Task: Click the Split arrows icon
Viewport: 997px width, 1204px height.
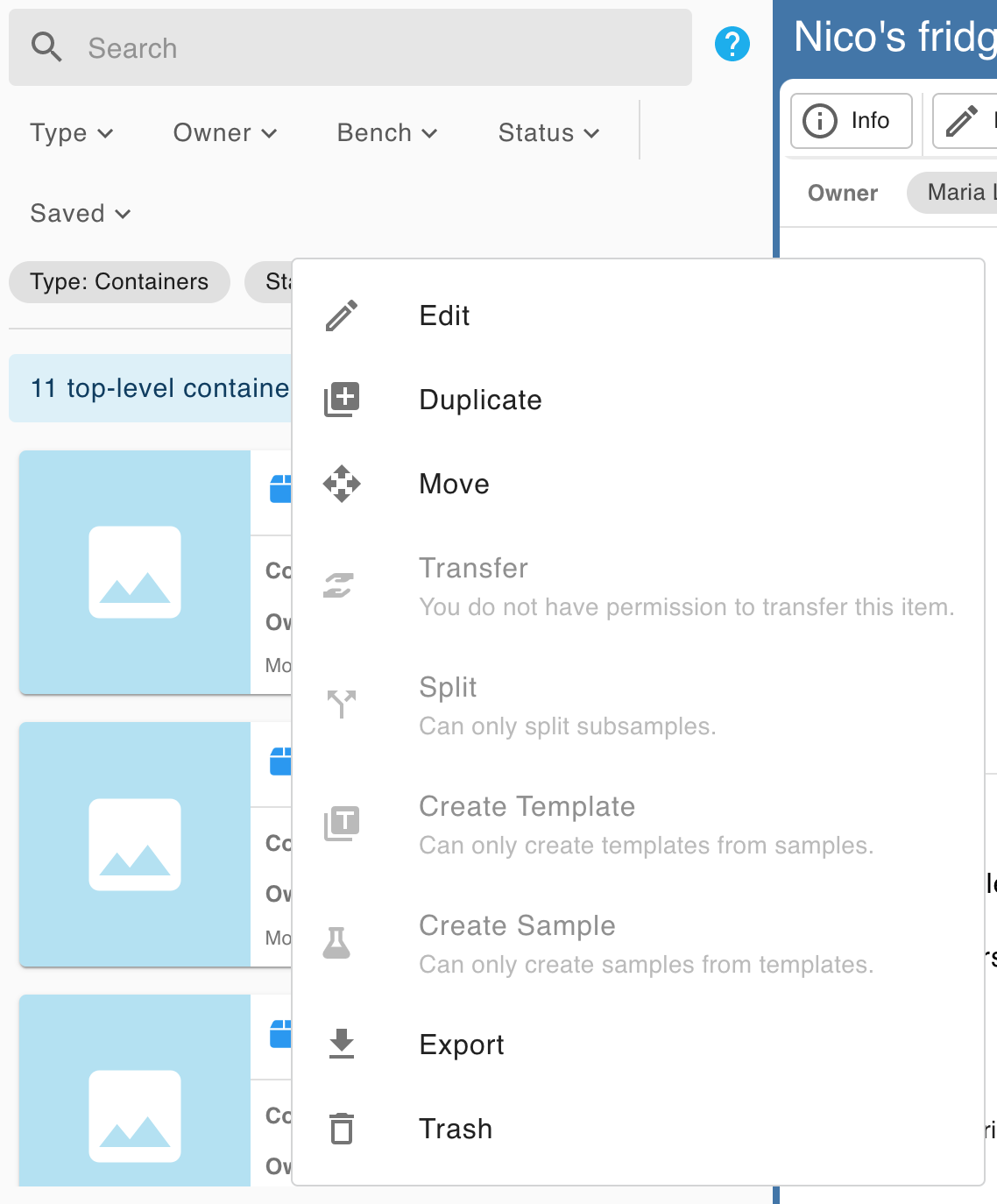Action: [342, 704]
